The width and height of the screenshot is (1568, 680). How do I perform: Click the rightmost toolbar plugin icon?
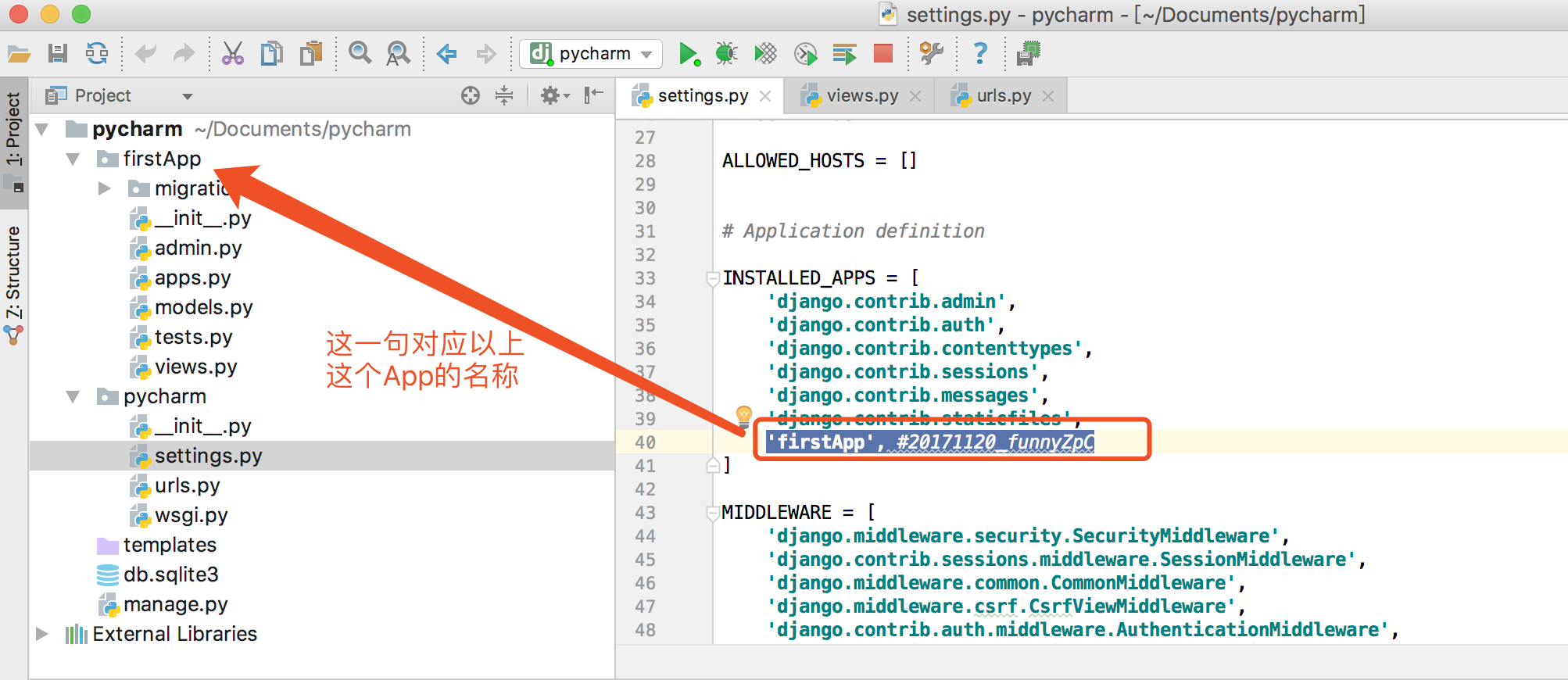pos(1028,54)
